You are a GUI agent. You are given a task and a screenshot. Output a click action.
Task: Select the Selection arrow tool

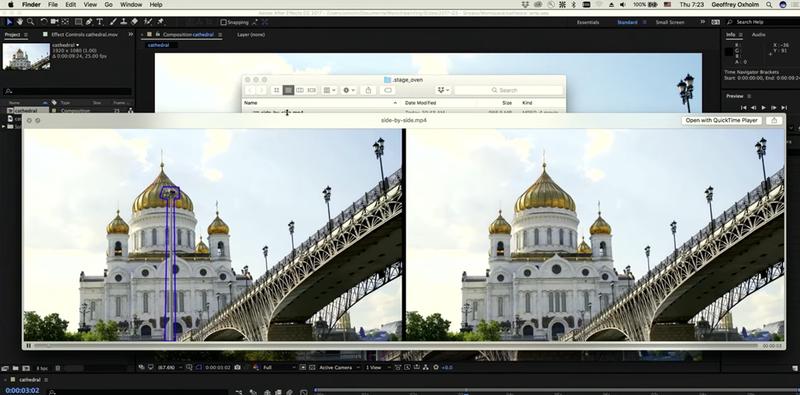9,22
